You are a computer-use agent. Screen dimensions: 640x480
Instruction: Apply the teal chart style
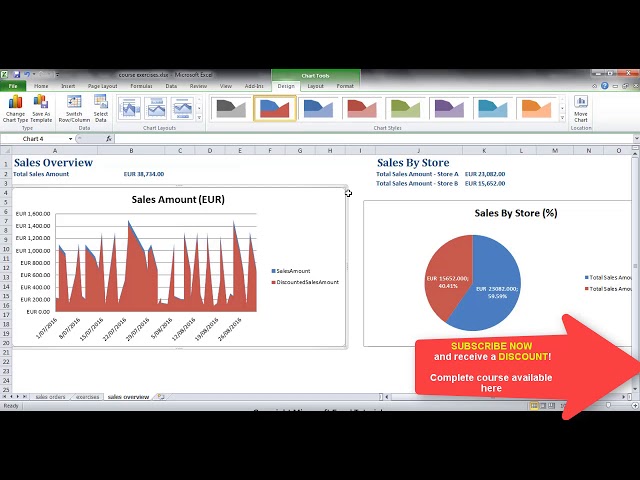coord(493,109)
